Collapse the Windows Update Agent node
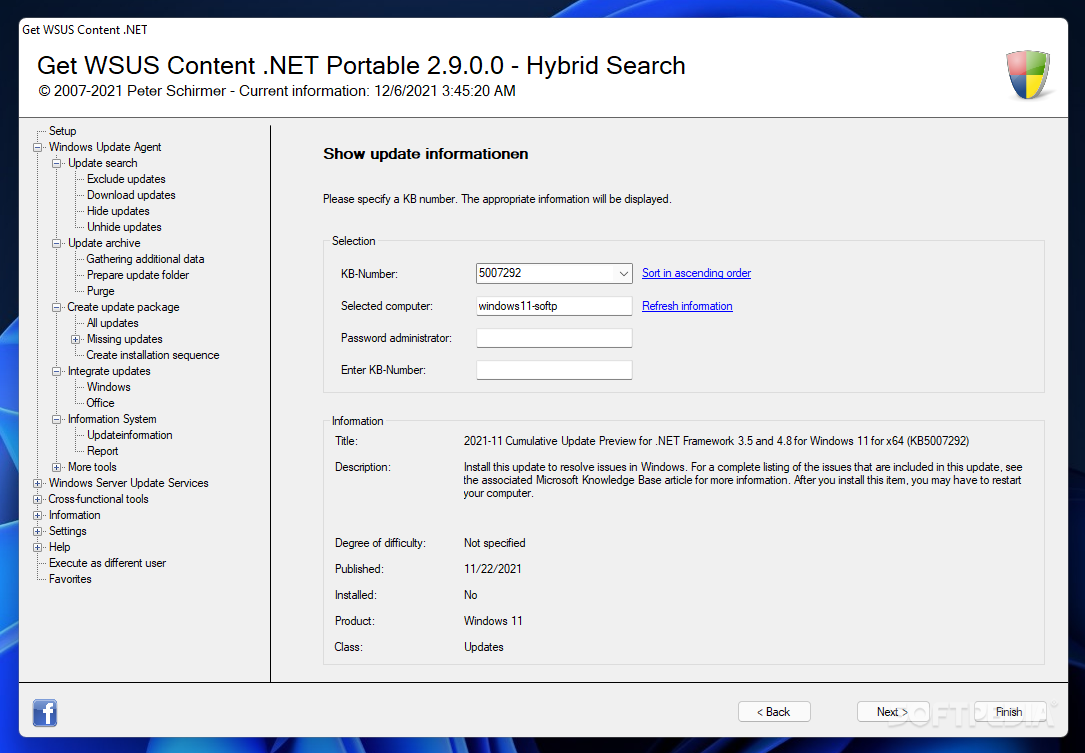This screenshot has width=1085, height=753. [x=37, y=147]
